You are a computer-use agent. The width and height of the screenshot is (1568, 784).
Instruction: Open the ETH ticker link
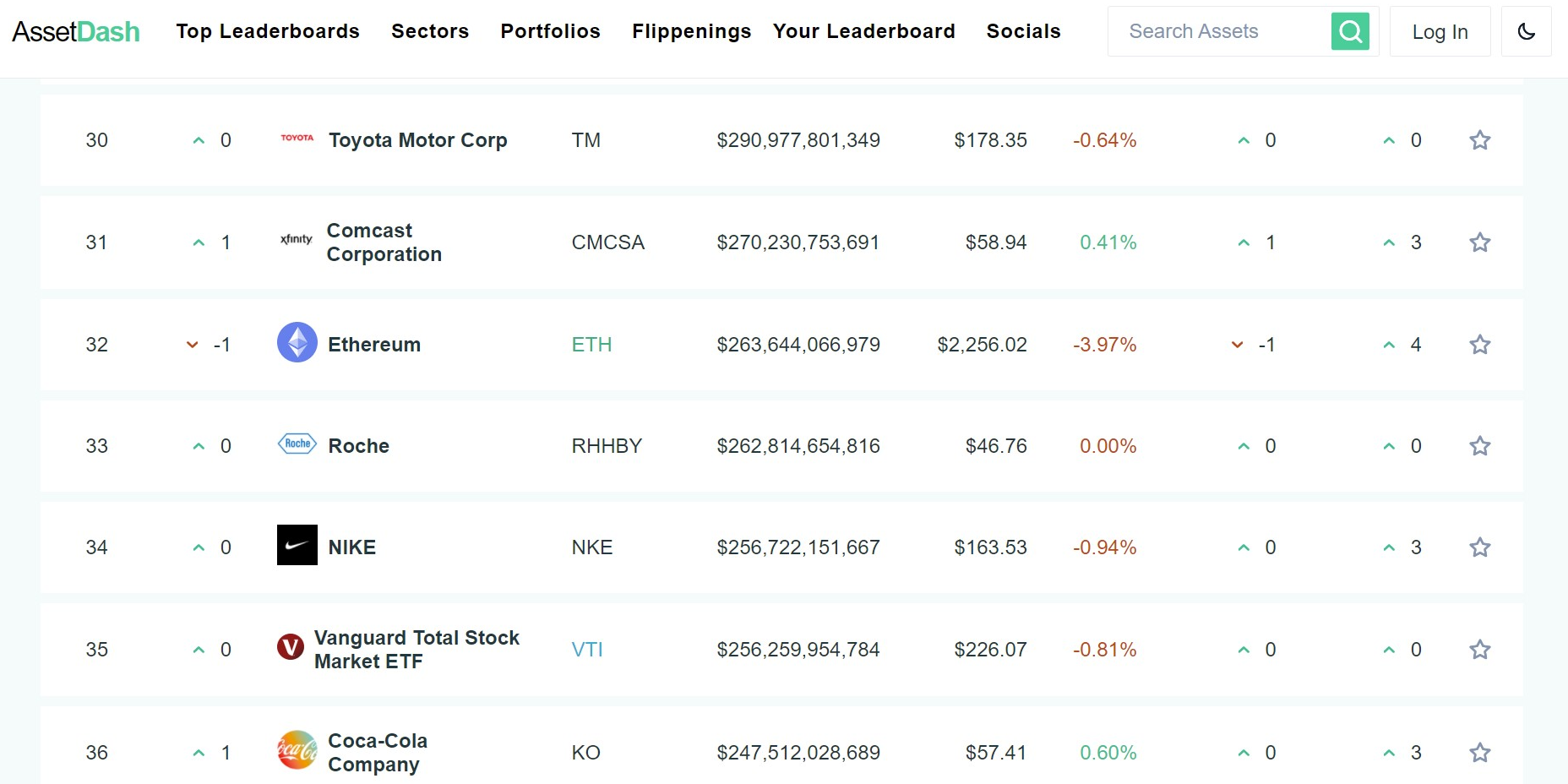591,345
